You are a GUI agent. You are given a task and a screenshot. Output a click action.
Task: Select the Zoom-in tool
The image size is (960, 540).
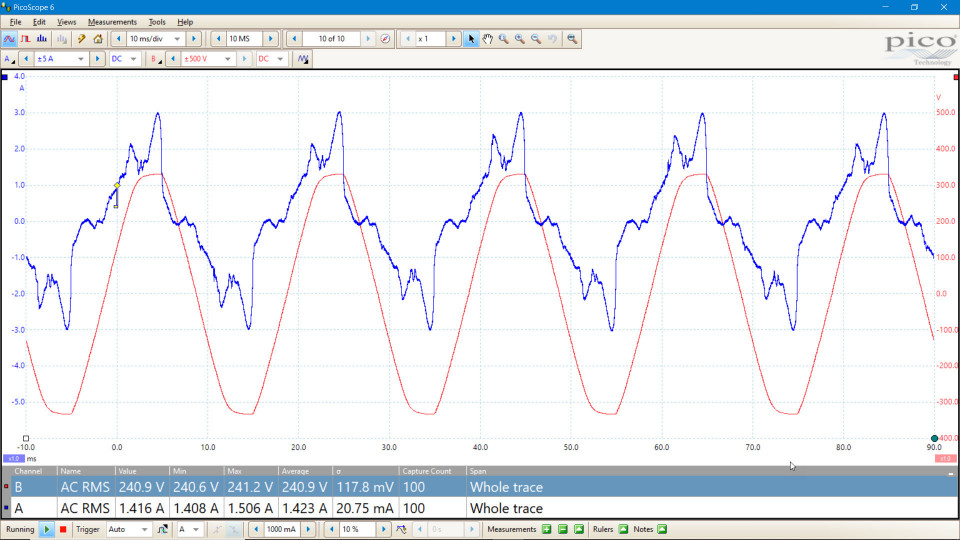click(x=520, y=39)
